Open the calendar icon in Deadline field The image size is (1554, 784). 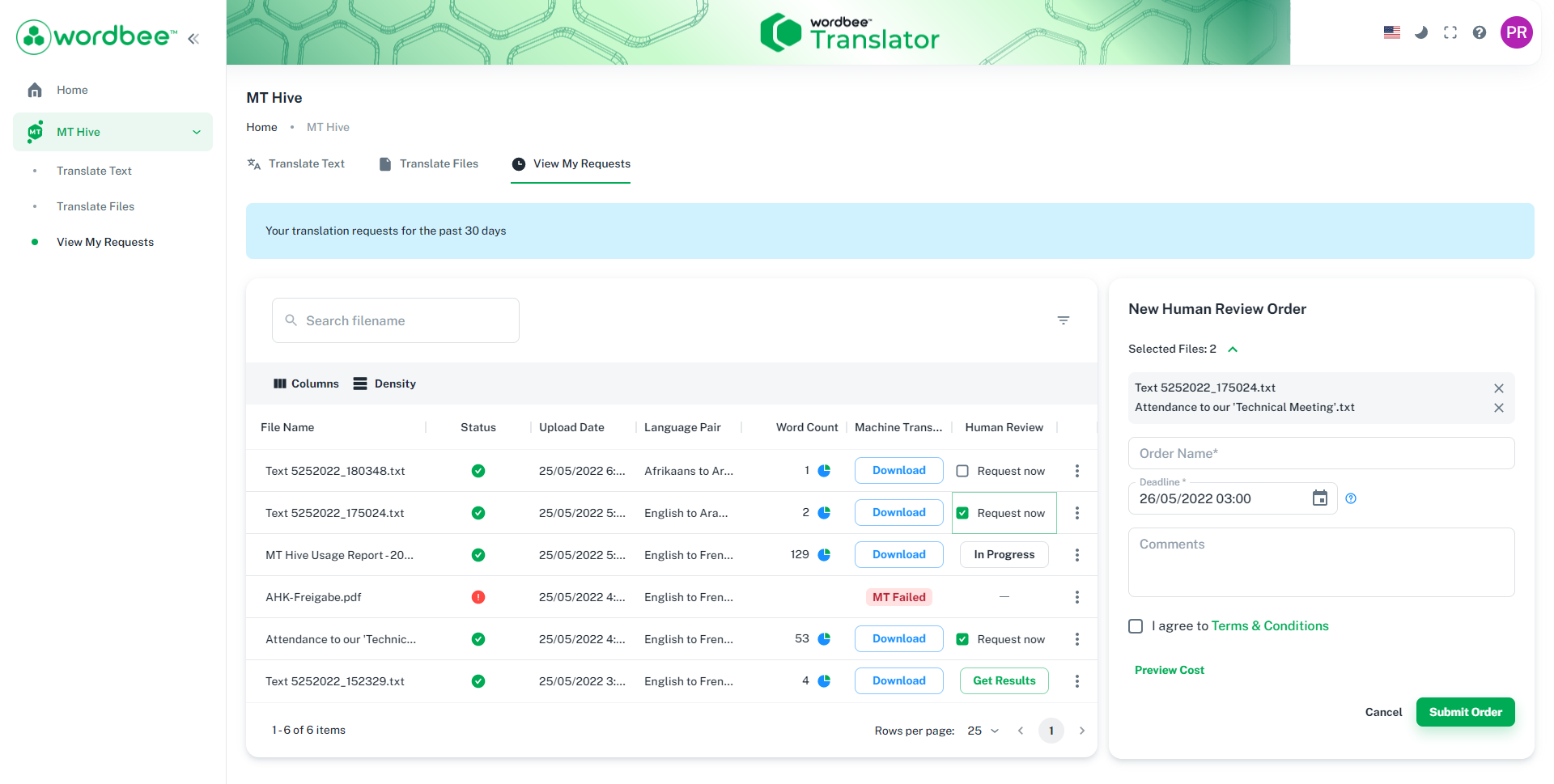(x=1320, y=498)
